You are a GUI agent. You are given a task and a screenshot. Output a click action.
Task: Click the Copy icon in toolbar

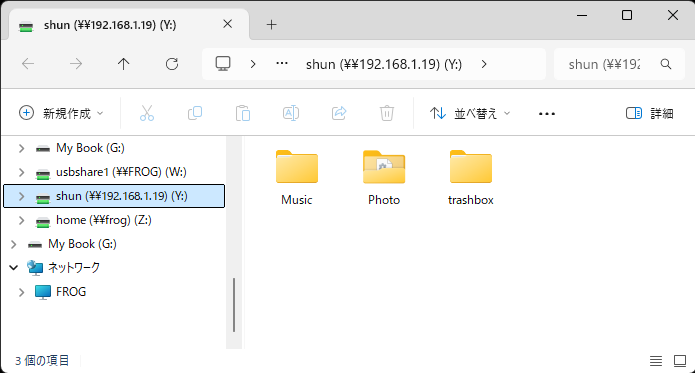pos(195,113)
